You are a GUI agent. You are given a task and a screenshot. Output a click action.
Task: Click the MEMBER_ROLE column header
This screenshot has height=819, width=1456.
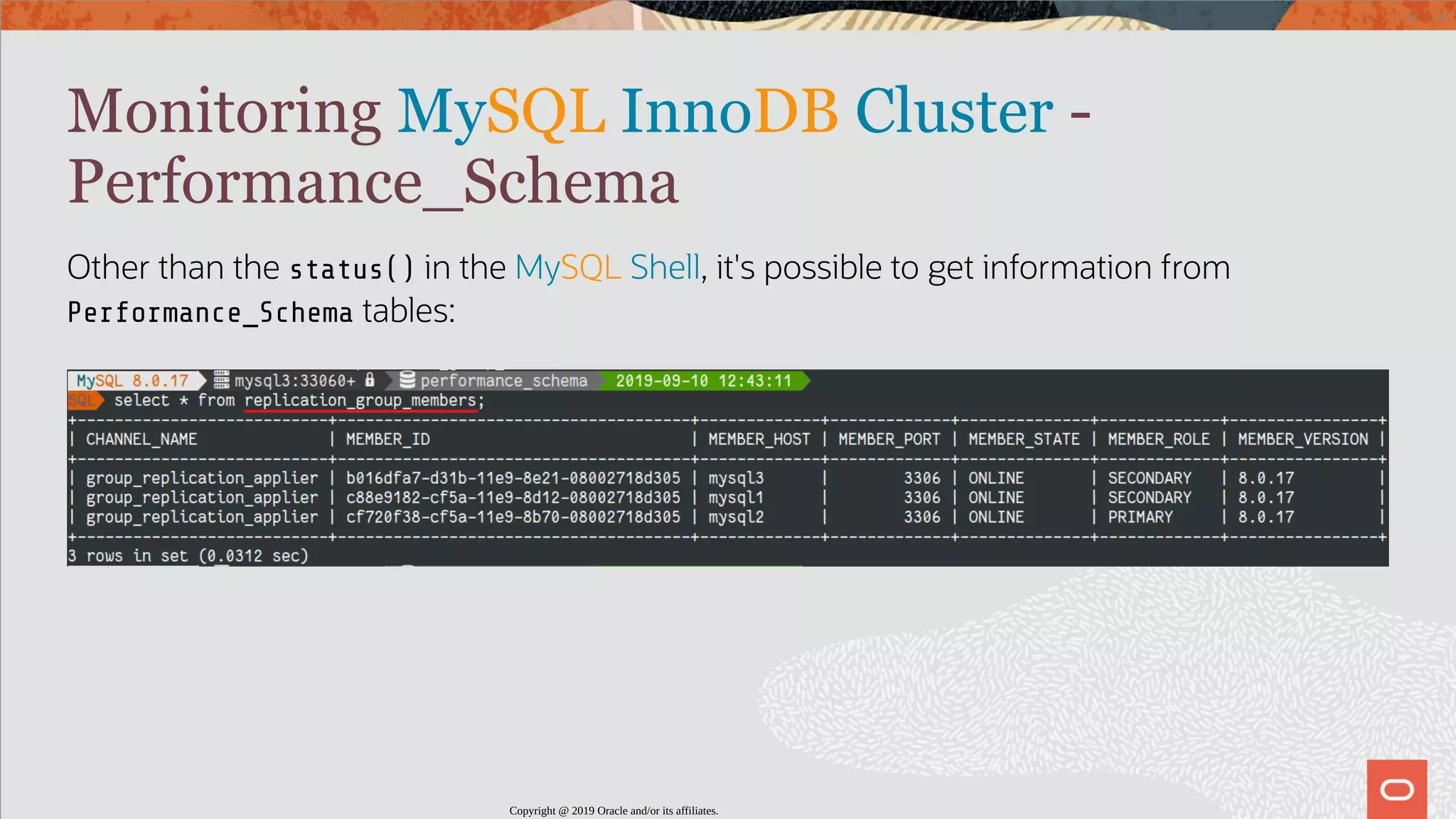click(1159, 439)
